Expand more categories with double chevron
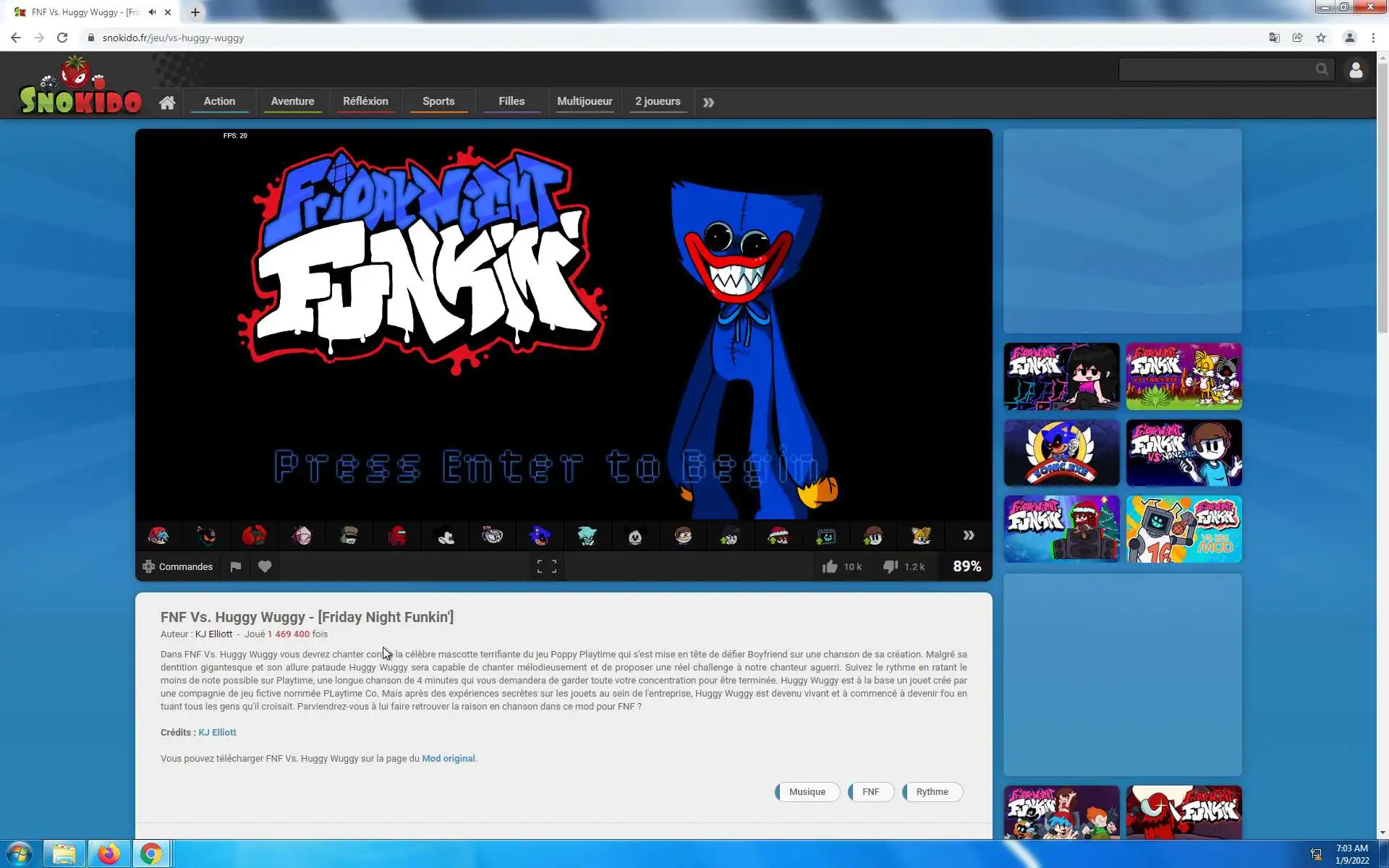Viewport: 1389px width, 868px height. [x=708, y=103]
